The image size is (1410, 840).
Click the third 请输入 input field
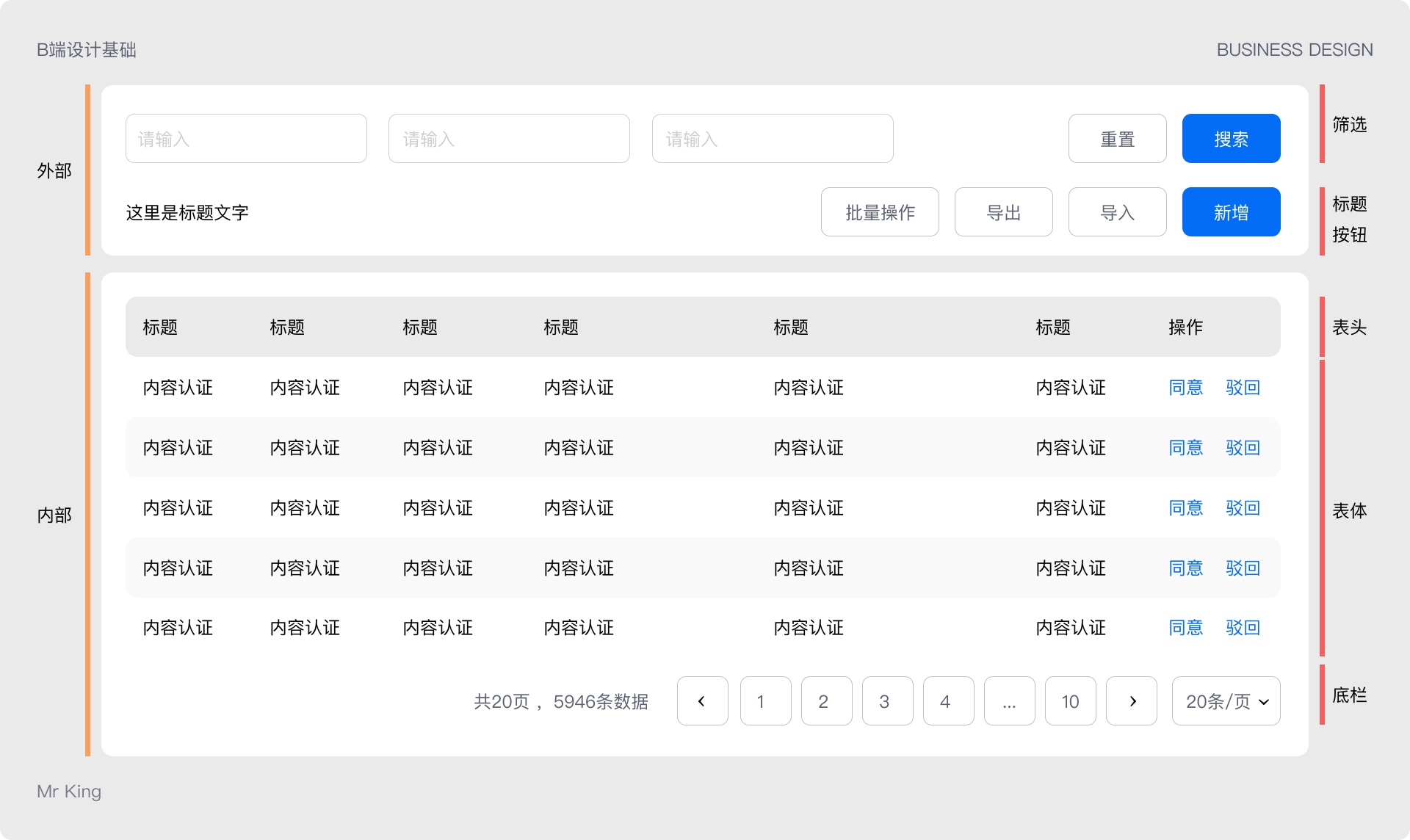point(772,138)
